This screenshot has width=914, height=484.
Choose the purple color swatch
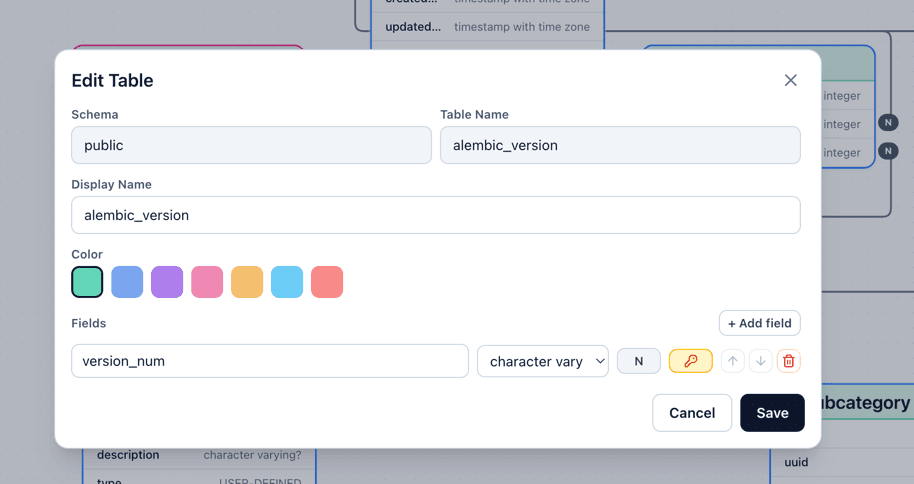tap(167, 282)
